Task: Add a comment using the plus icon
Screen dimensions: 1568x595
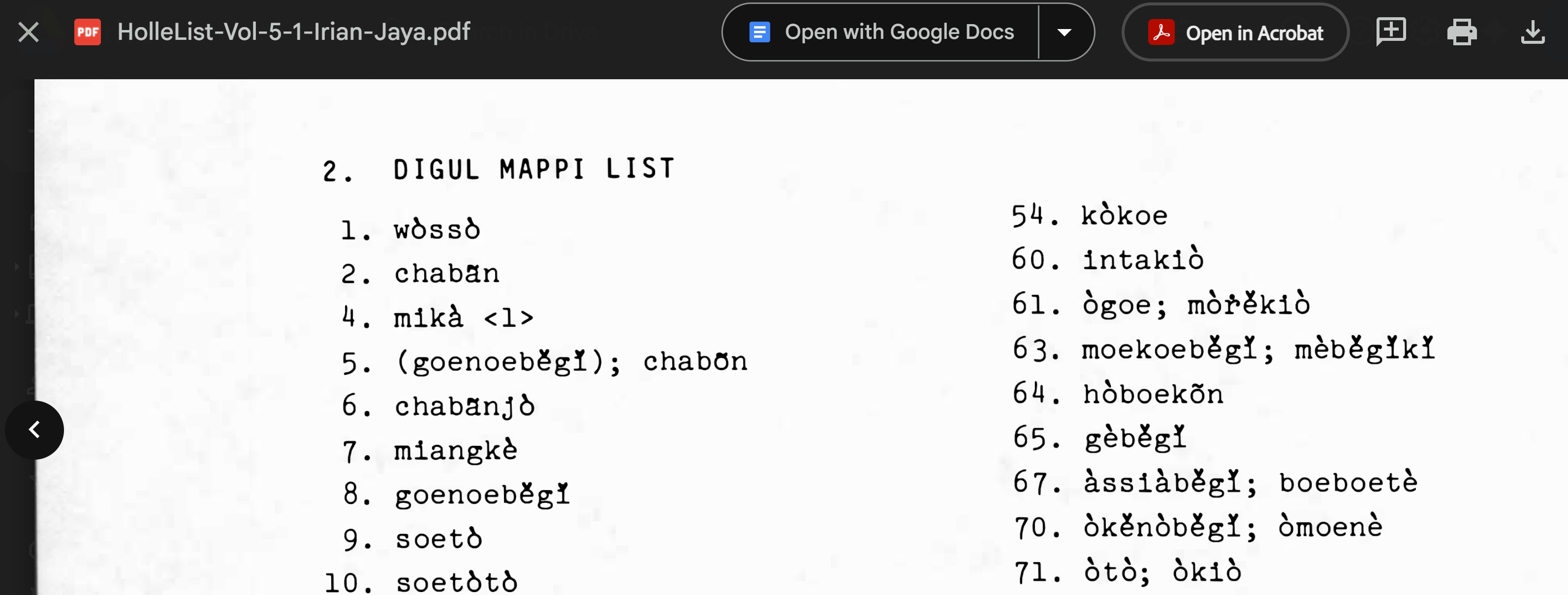Action: [1390, 31]
